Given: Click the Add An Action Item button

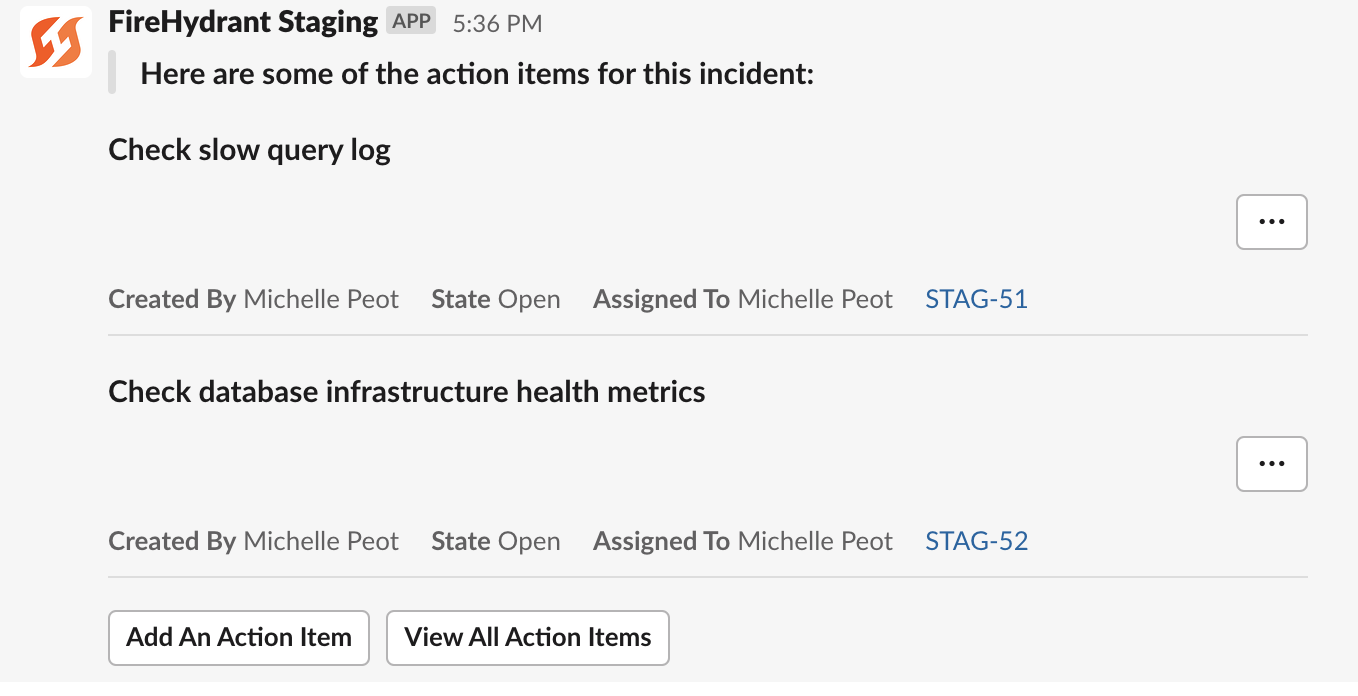Looking at the screenshot, I should click(x=238, y=637).
